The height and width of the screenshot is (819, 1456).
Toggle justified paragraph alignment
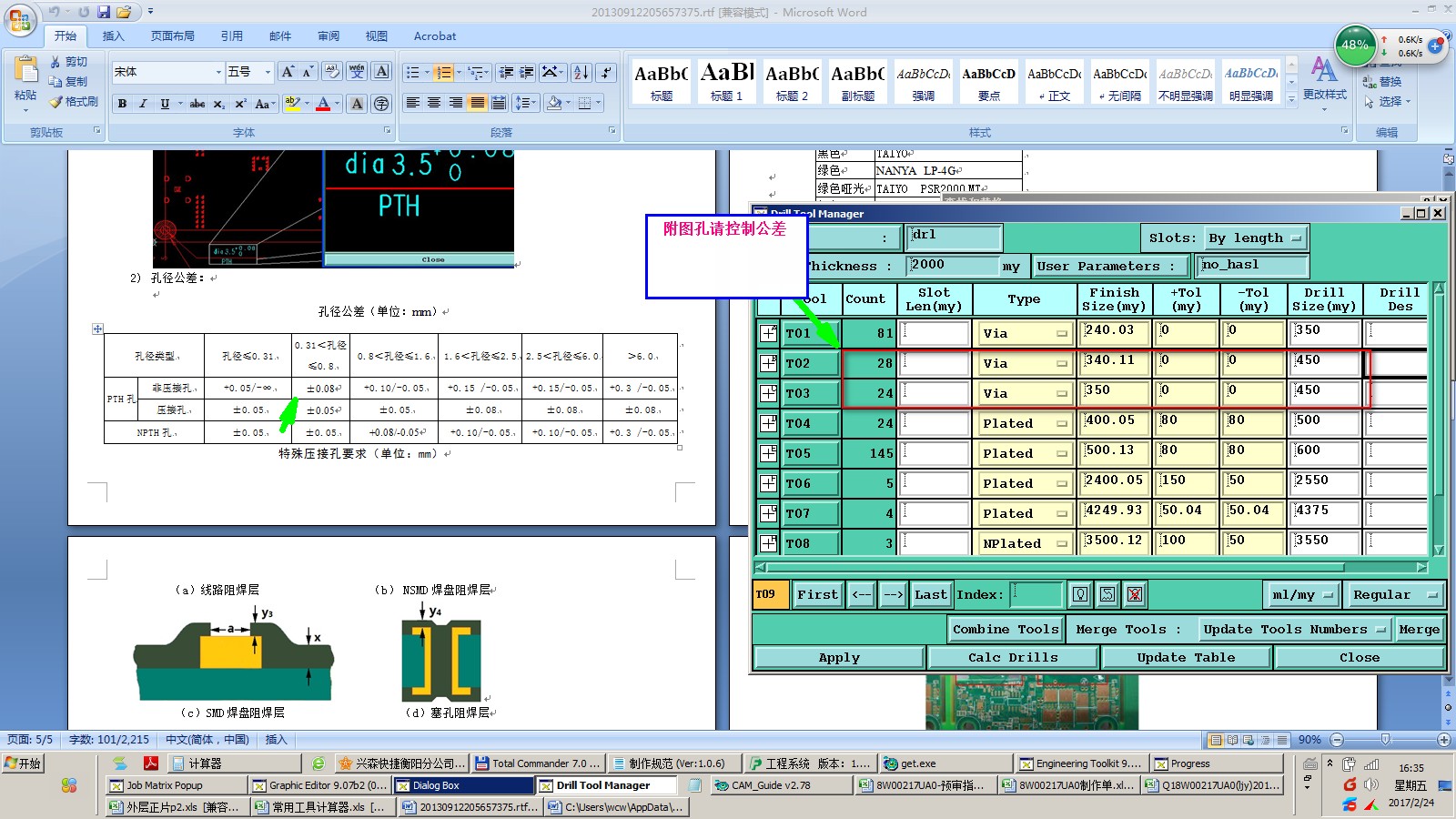[x=477, y=103]
